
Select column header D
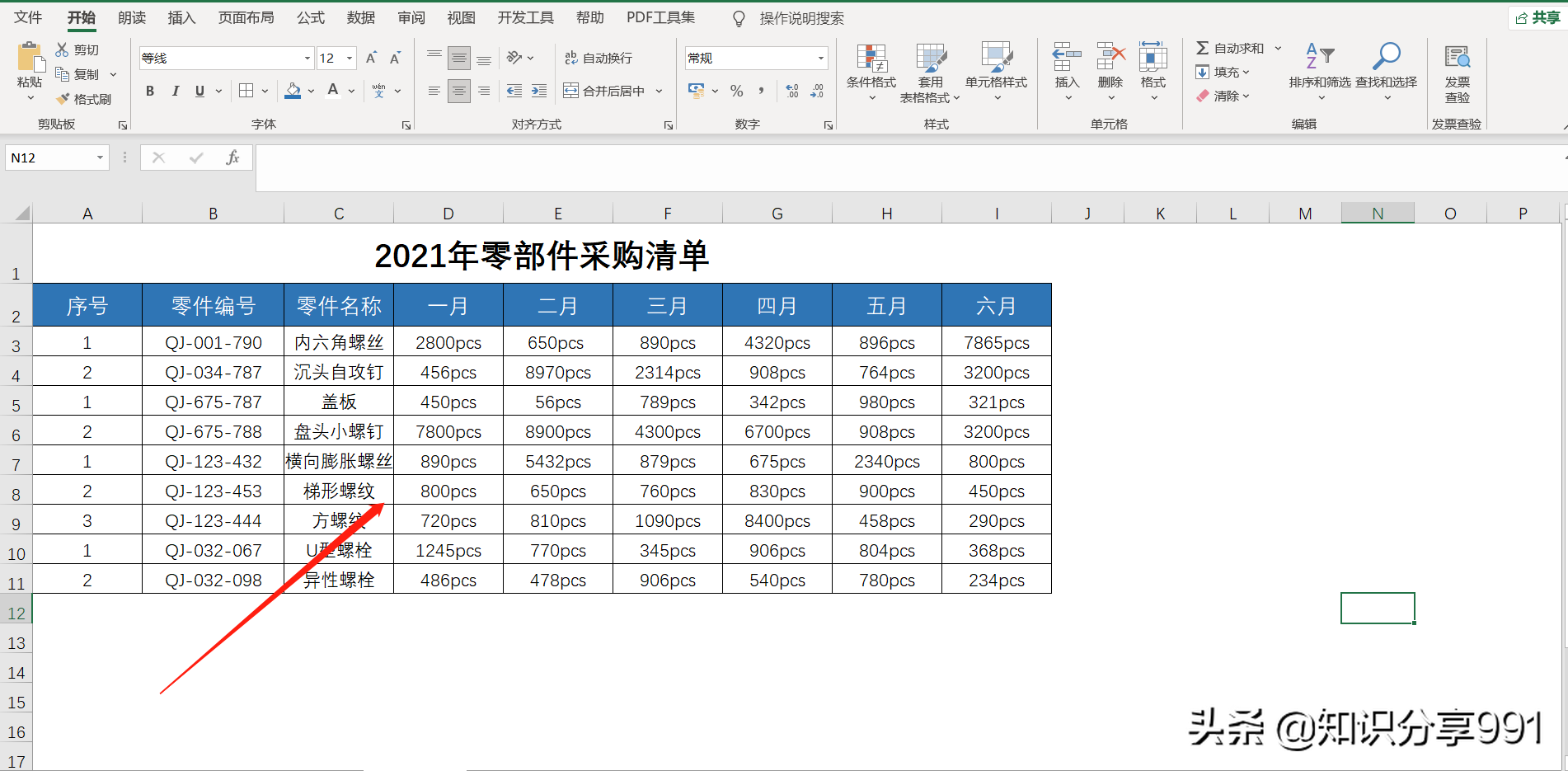point(448,214)
